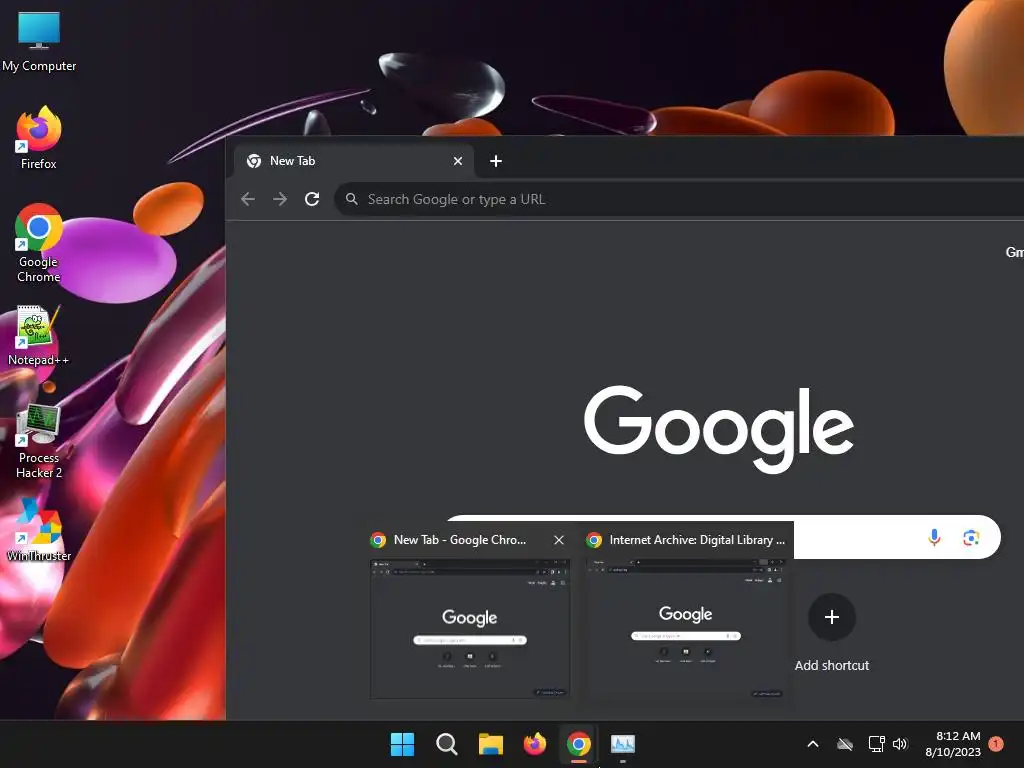Open the Process Hacker taskbar icon
The height and width of the screenshot is (768, 1024).
(622, 744)
